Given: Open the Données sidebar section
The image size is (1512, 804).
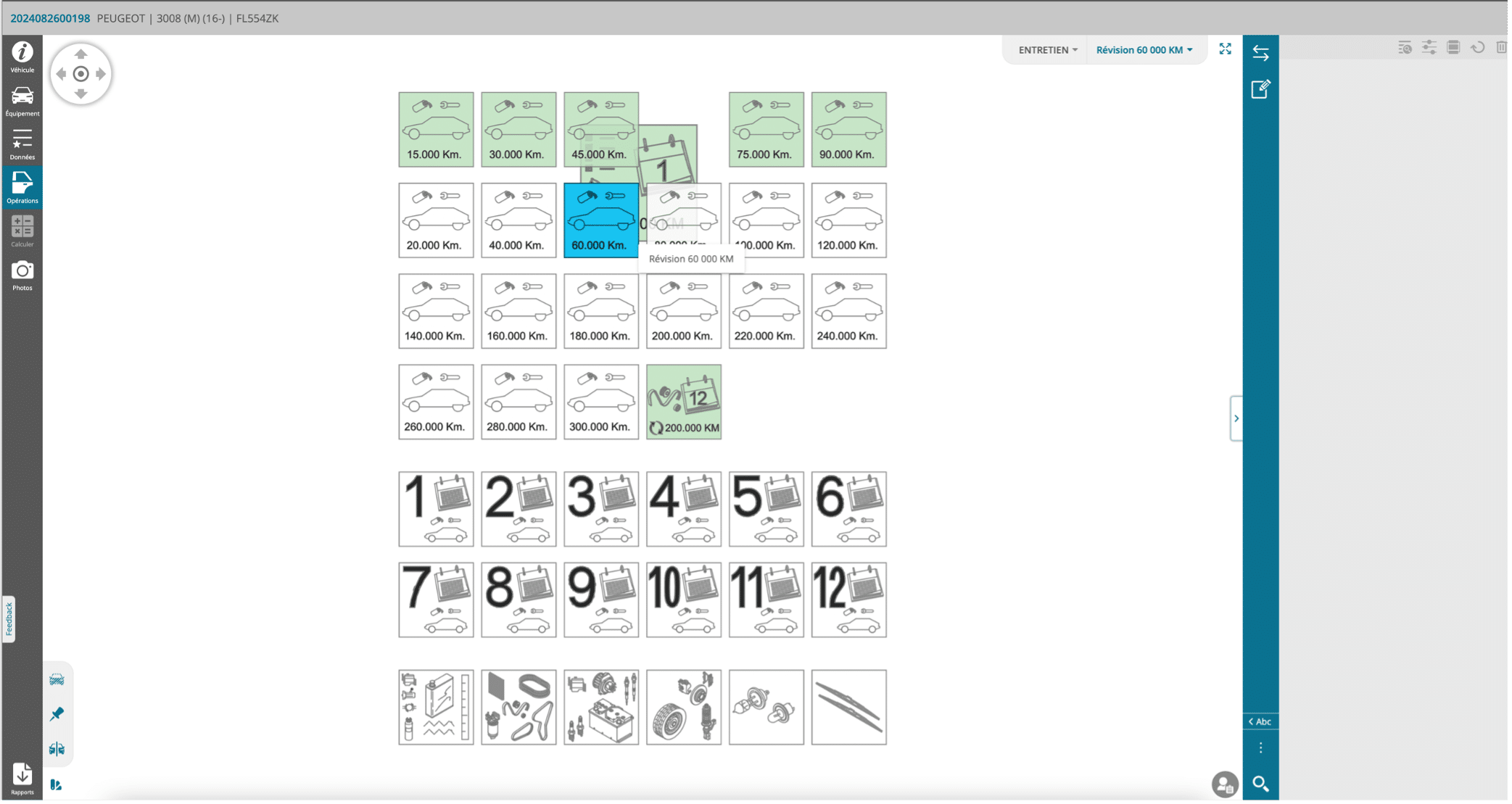Looking at the screenshot, I should (22, 144).
